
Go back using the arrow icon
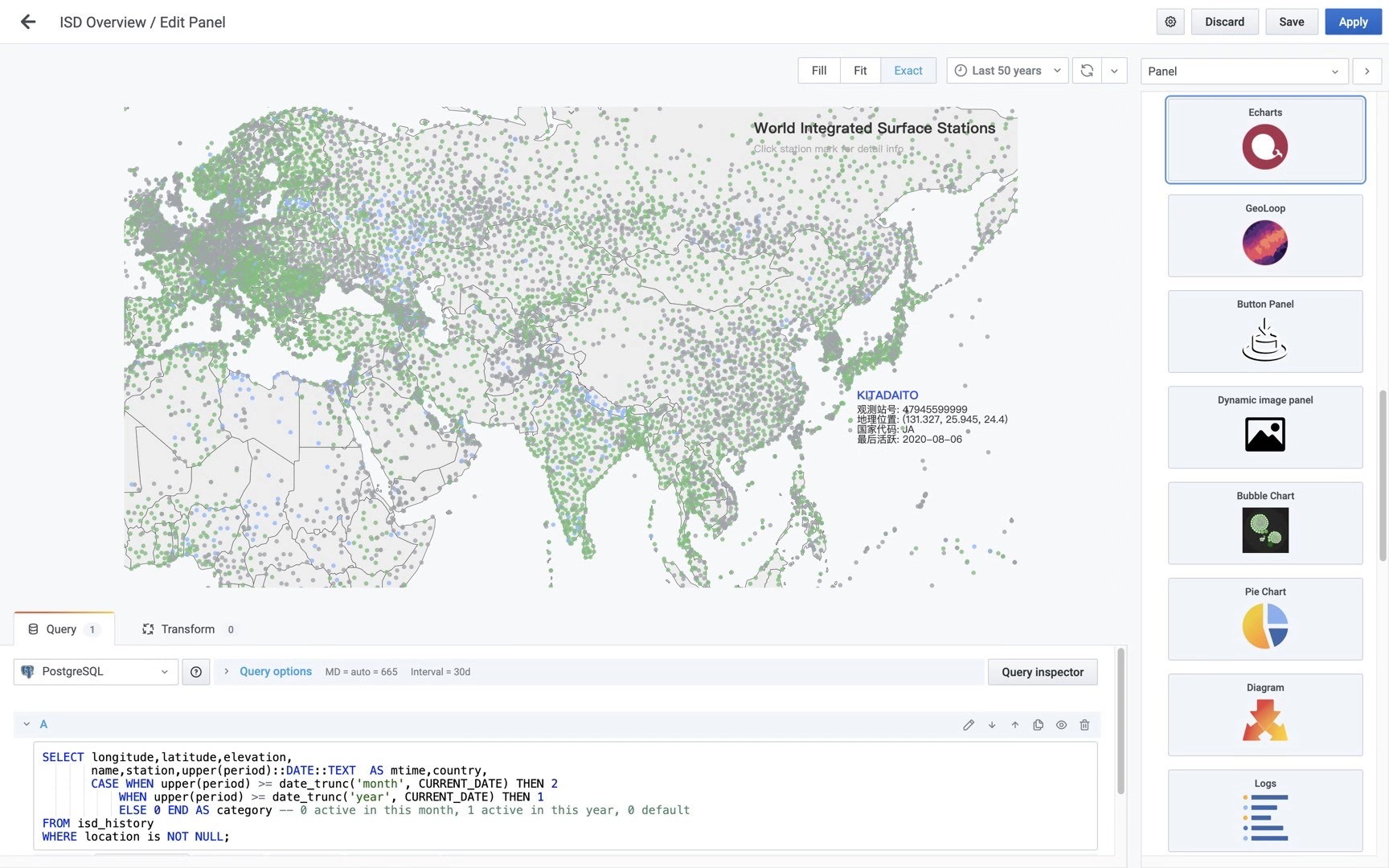tap(28, 22)
